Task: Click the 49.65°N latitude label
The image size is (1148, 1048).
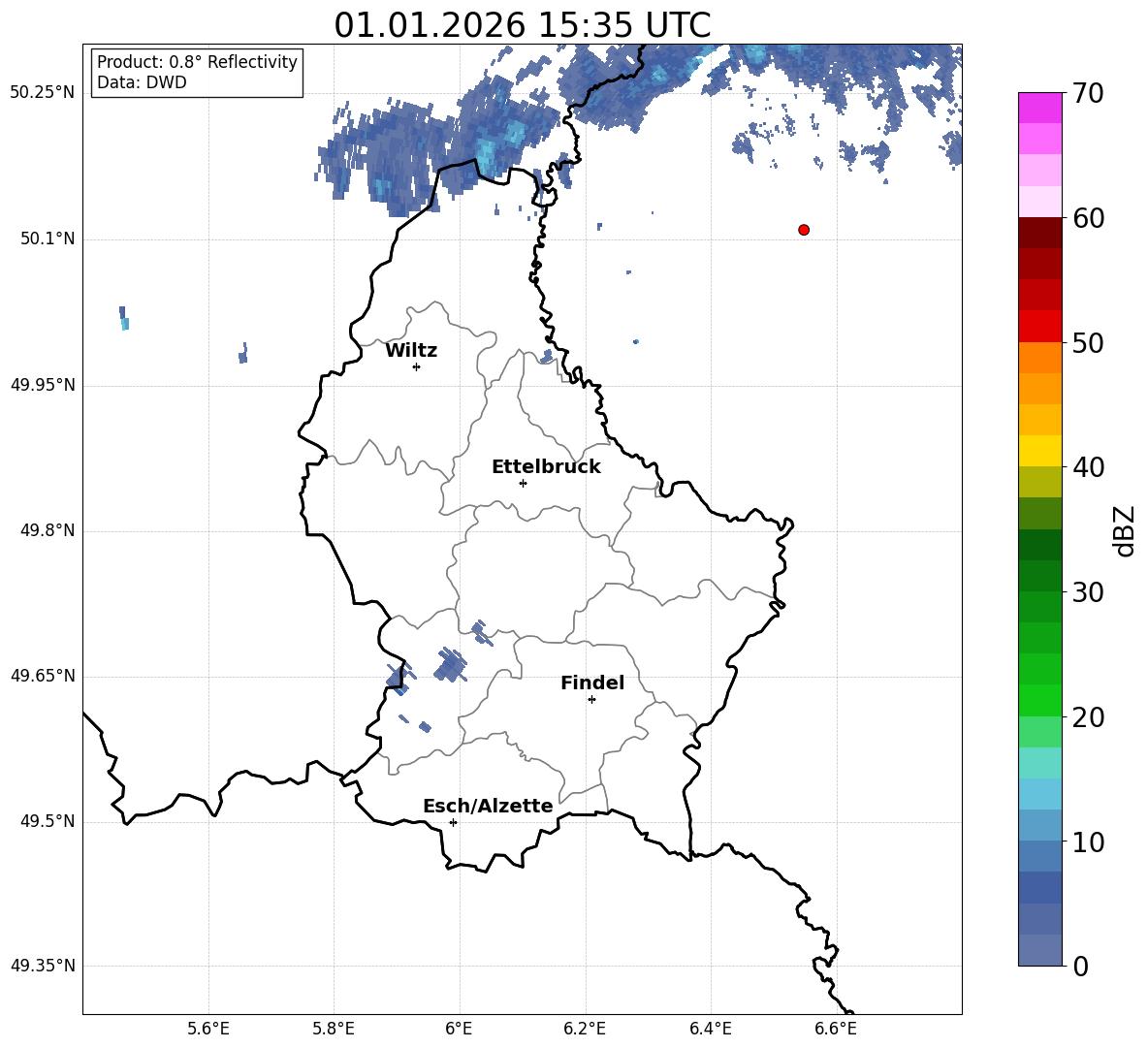Action: click(x=43, y=675)
